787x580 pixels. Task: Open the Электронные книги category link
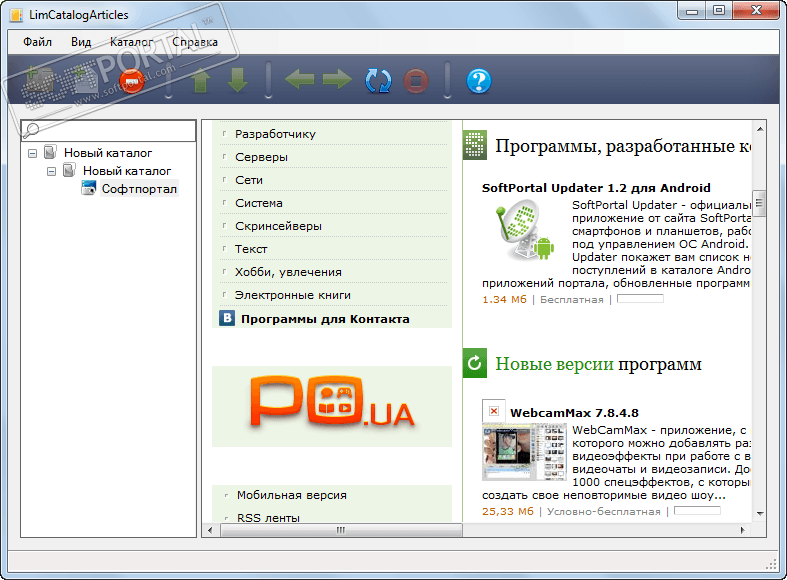tap(293, 295)
